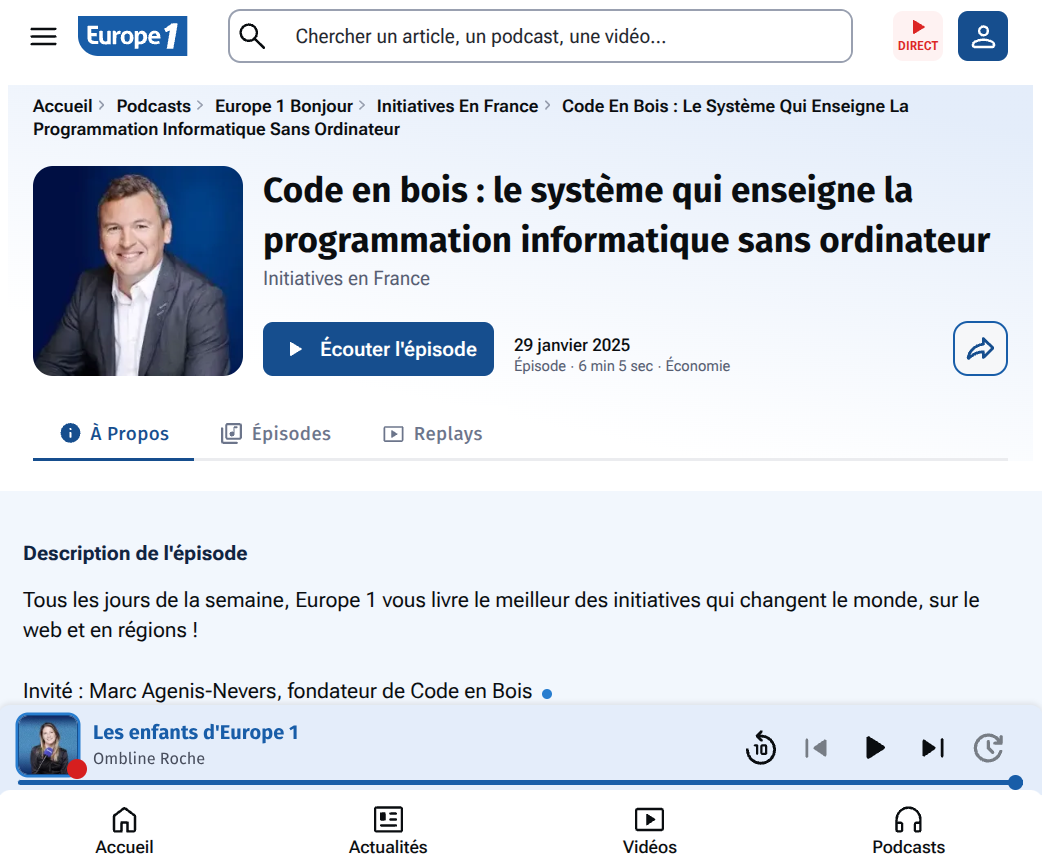Go to the Accueil breadcrumb

tap(62, 106)
